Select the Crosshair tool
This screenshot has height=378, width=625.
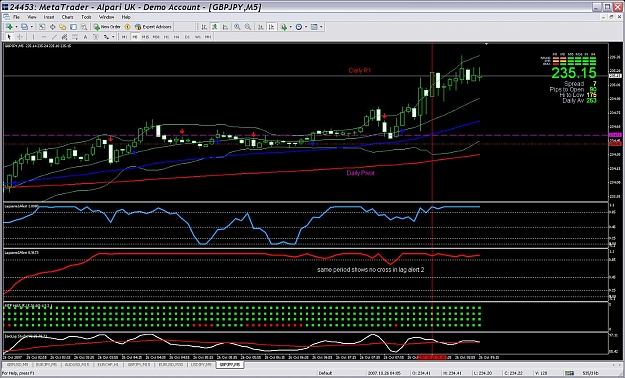20,37
